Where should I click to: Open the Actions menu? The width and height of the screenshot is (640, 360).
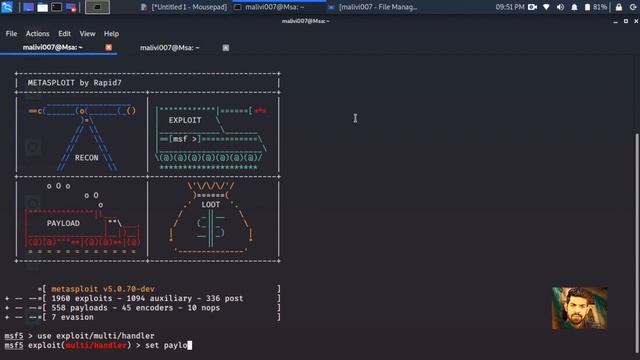38,34
